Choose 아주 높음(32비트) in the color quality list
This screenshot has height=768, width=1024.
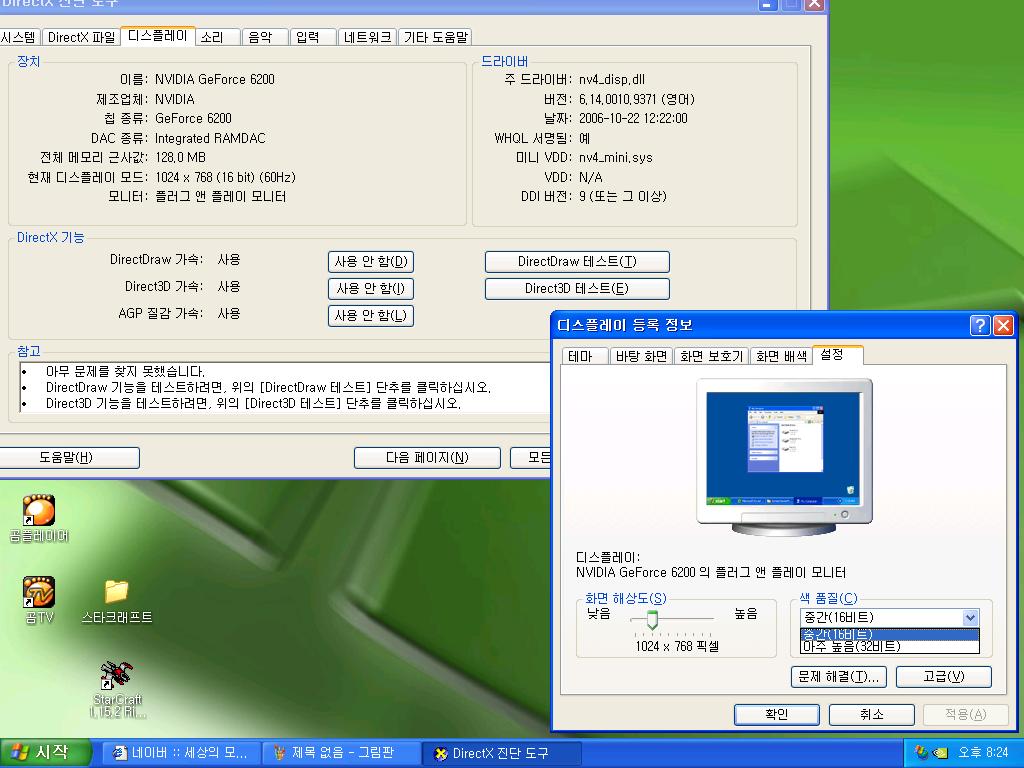click(889, 647)
